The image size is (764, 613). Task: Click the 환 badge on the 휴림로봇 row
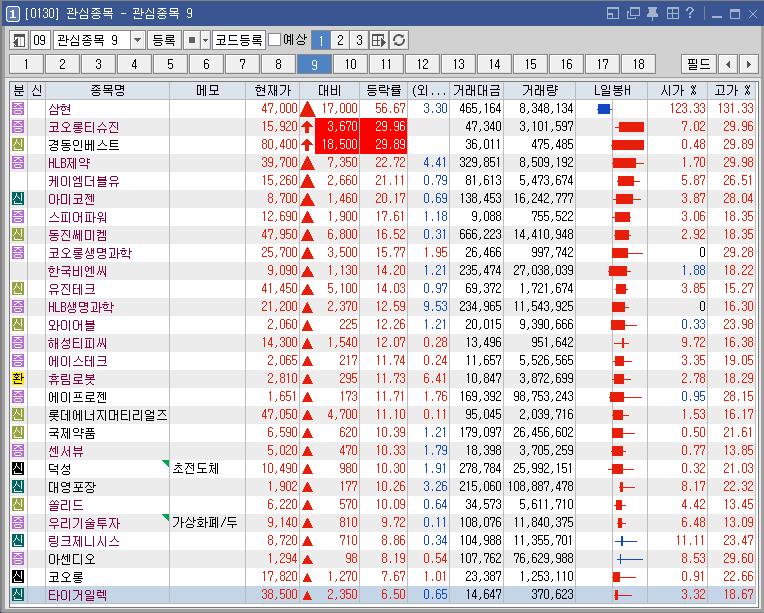(18, 378)
